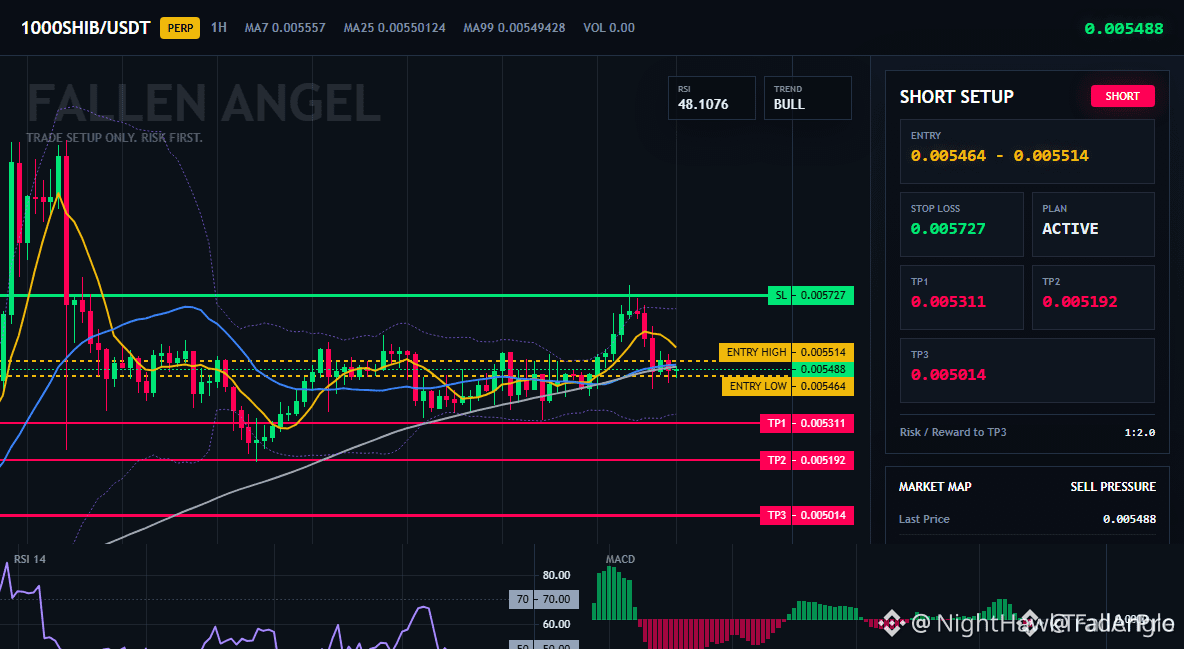Click the Last Price label in Market Map
The height and width of the screenshot is (649, 1184).
point(924,519)
